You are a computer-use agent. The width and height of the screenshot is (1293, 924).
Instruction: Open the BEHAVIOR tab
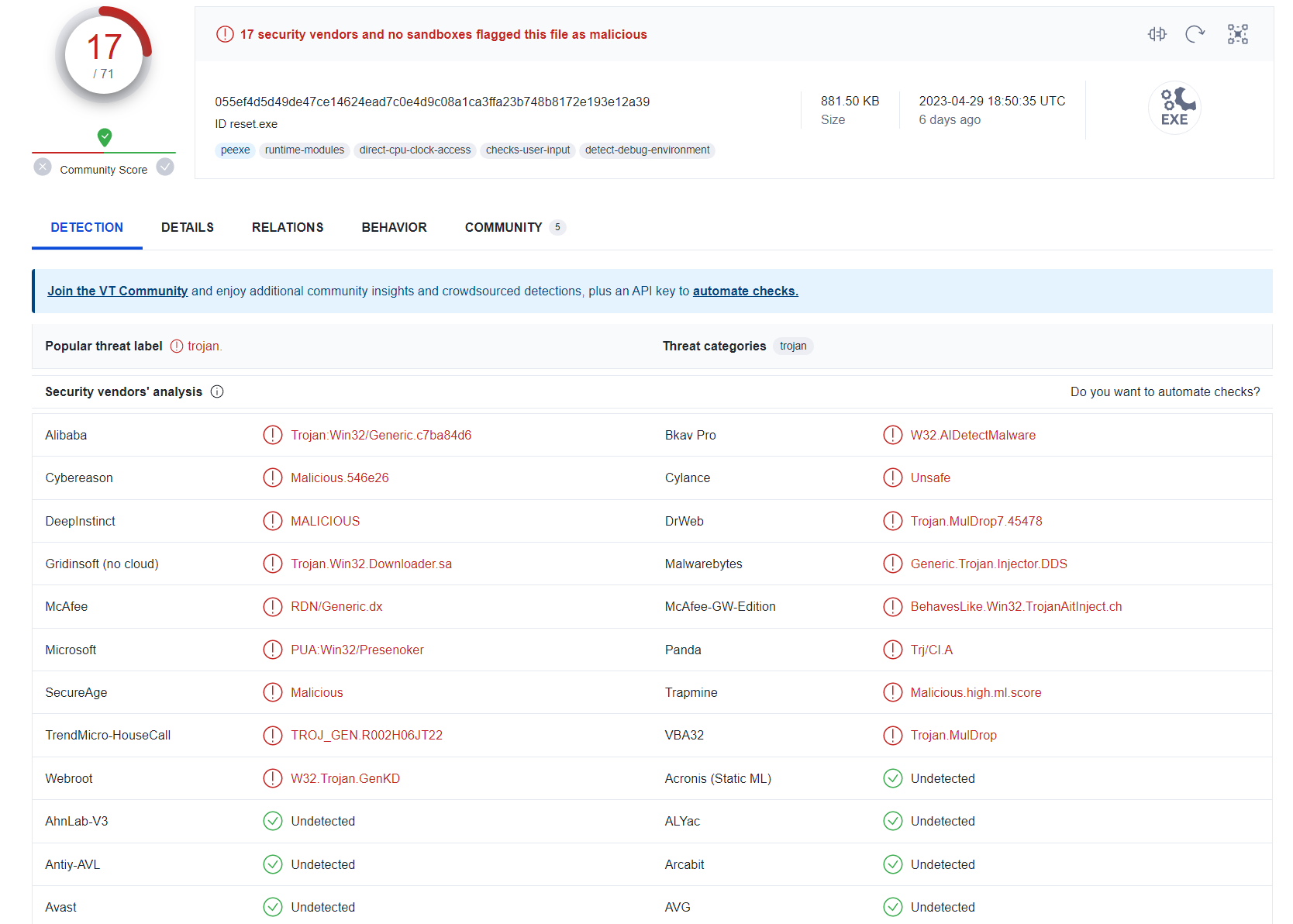click(394, 227)
